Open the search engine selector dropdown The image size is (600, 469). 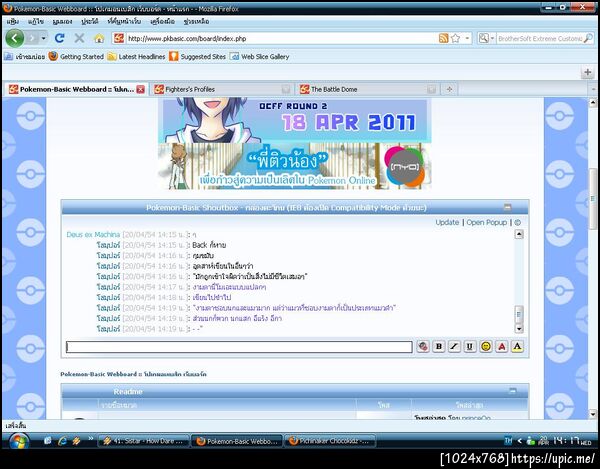pyautogui.click(x=487, y=38)
